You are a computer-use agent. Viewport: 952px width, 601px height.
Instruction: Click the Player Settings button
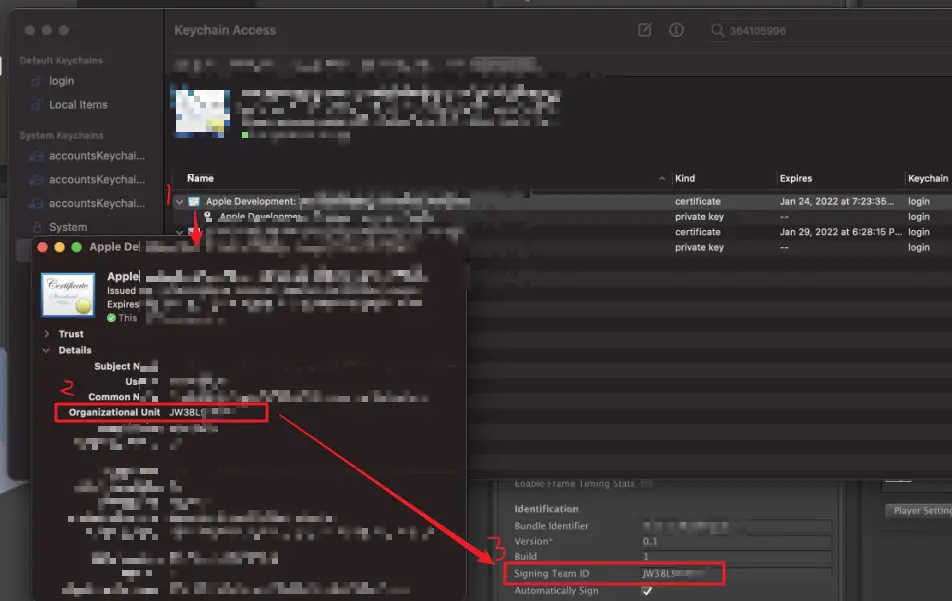point(919,511)
